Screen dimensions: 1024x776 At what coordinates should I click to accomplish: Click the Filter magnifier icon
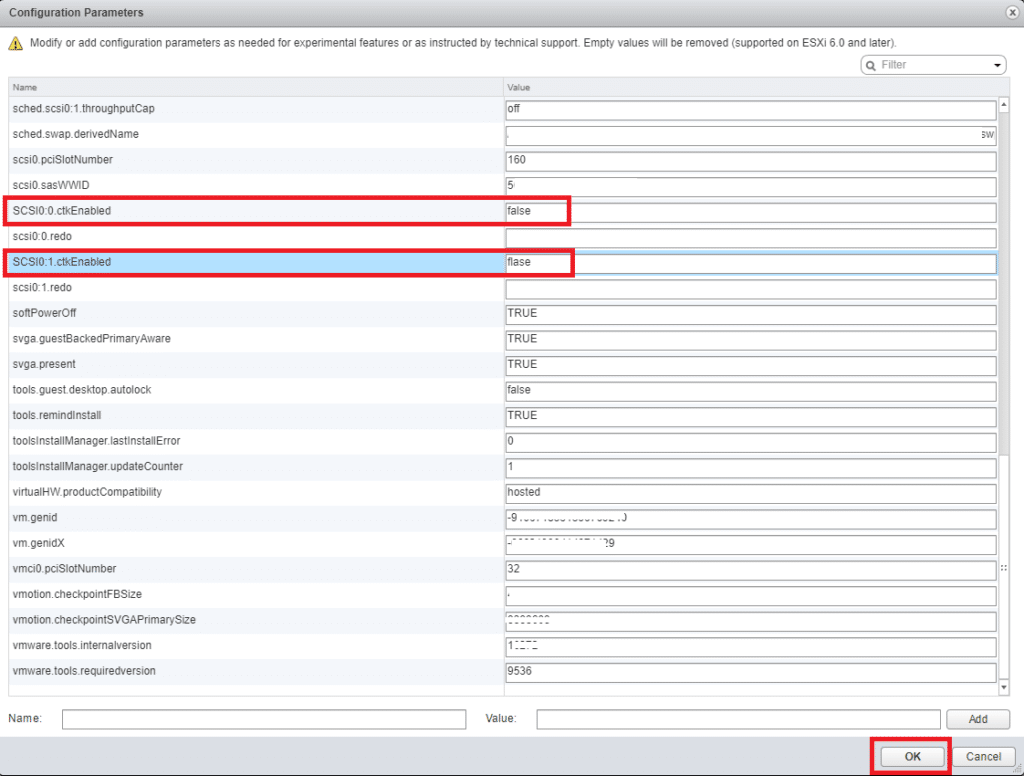pos(872,65)
